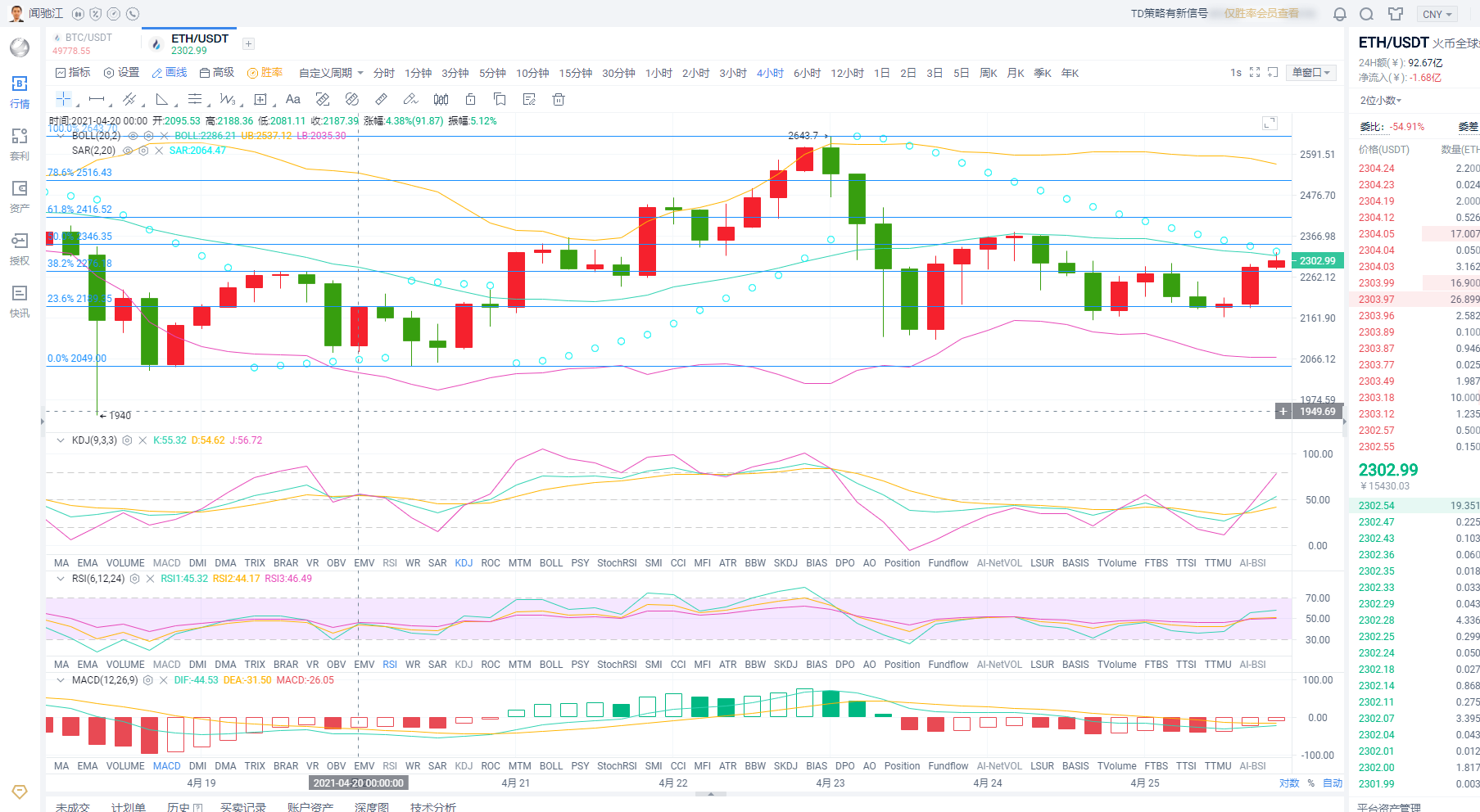1480x812 pixels.
Task: Remove the RSI indicator panel
Action: (x=150, y=579)
